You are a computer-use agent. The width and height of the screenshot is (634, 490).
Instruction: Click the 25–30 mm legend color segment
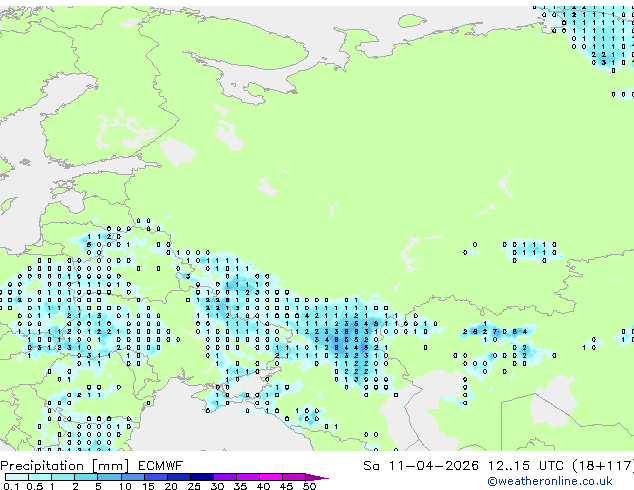pyautogui.click(x=201, y=477)
